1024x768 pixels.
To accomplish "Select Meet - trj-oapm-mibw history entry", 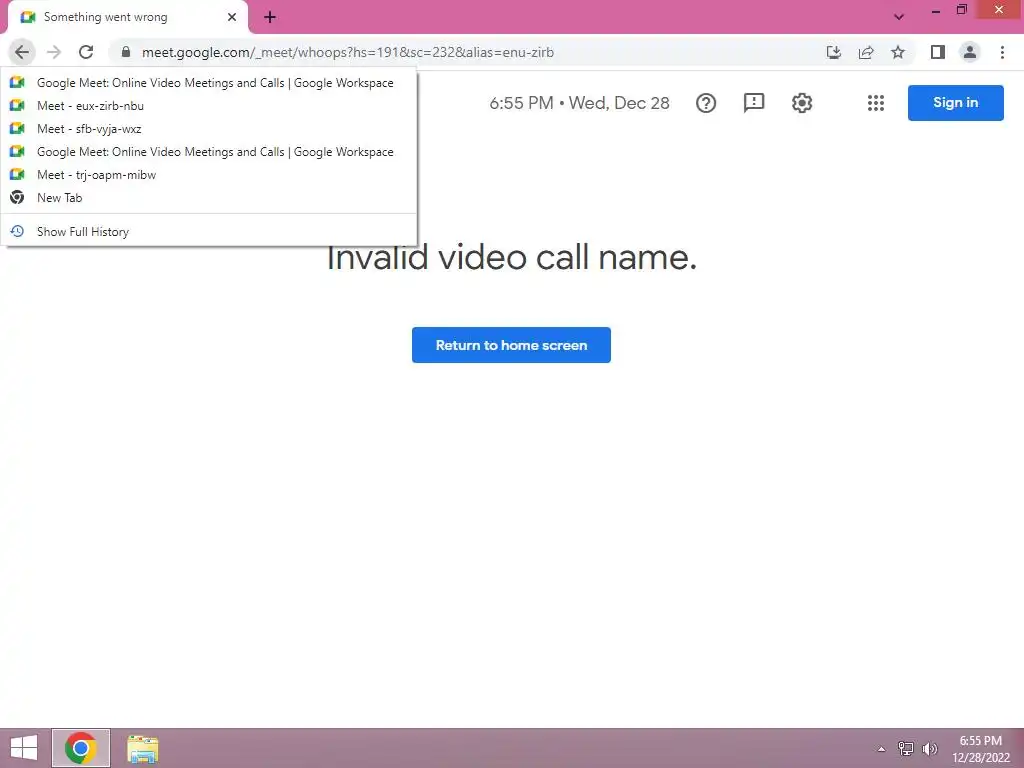I will (209, 174).
